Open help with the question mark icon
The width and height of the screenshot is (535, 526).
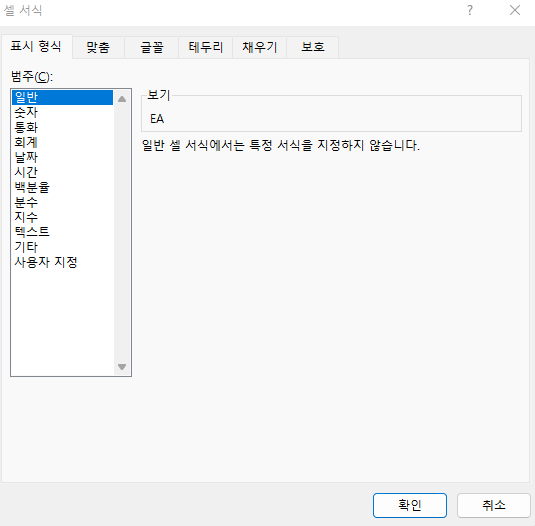pos(470,10)
